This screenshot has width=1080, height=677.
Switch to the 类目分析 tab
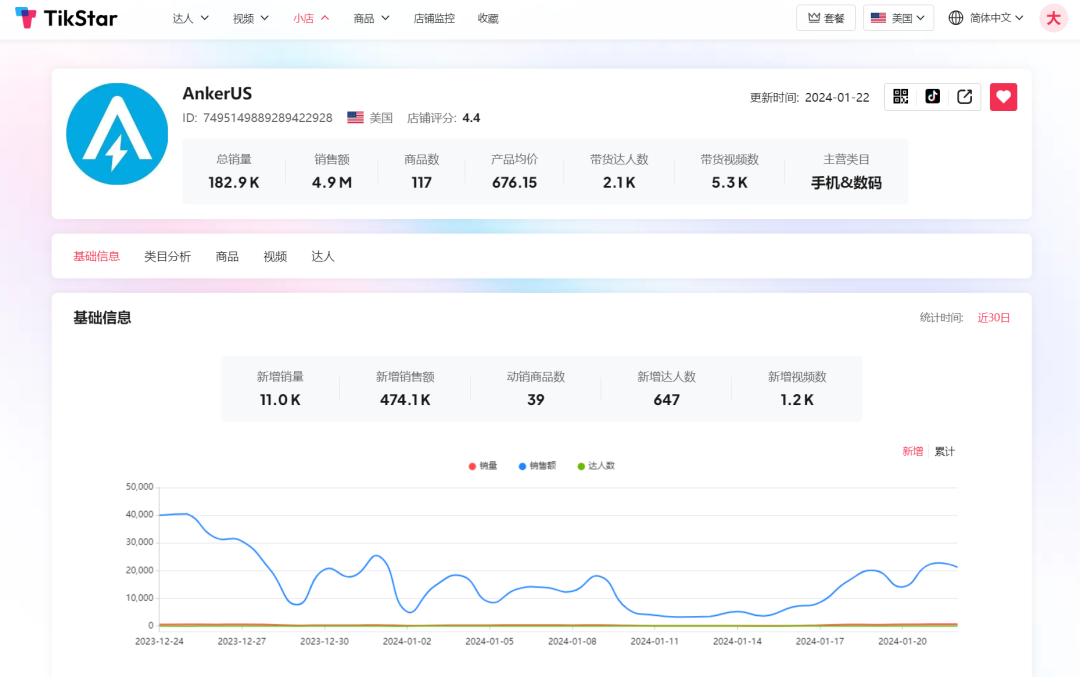(x=167, y=256)
